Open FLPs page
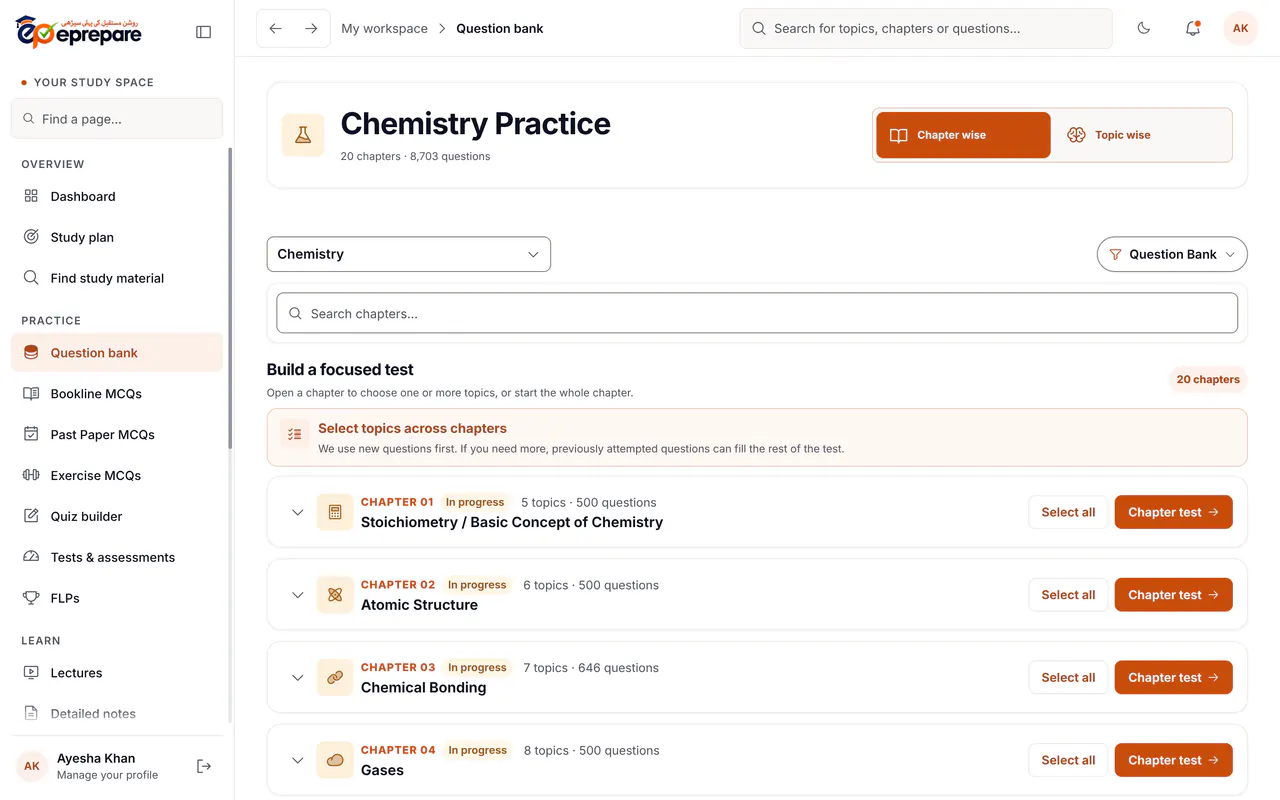1280x800 pixels. pos(117,598)
